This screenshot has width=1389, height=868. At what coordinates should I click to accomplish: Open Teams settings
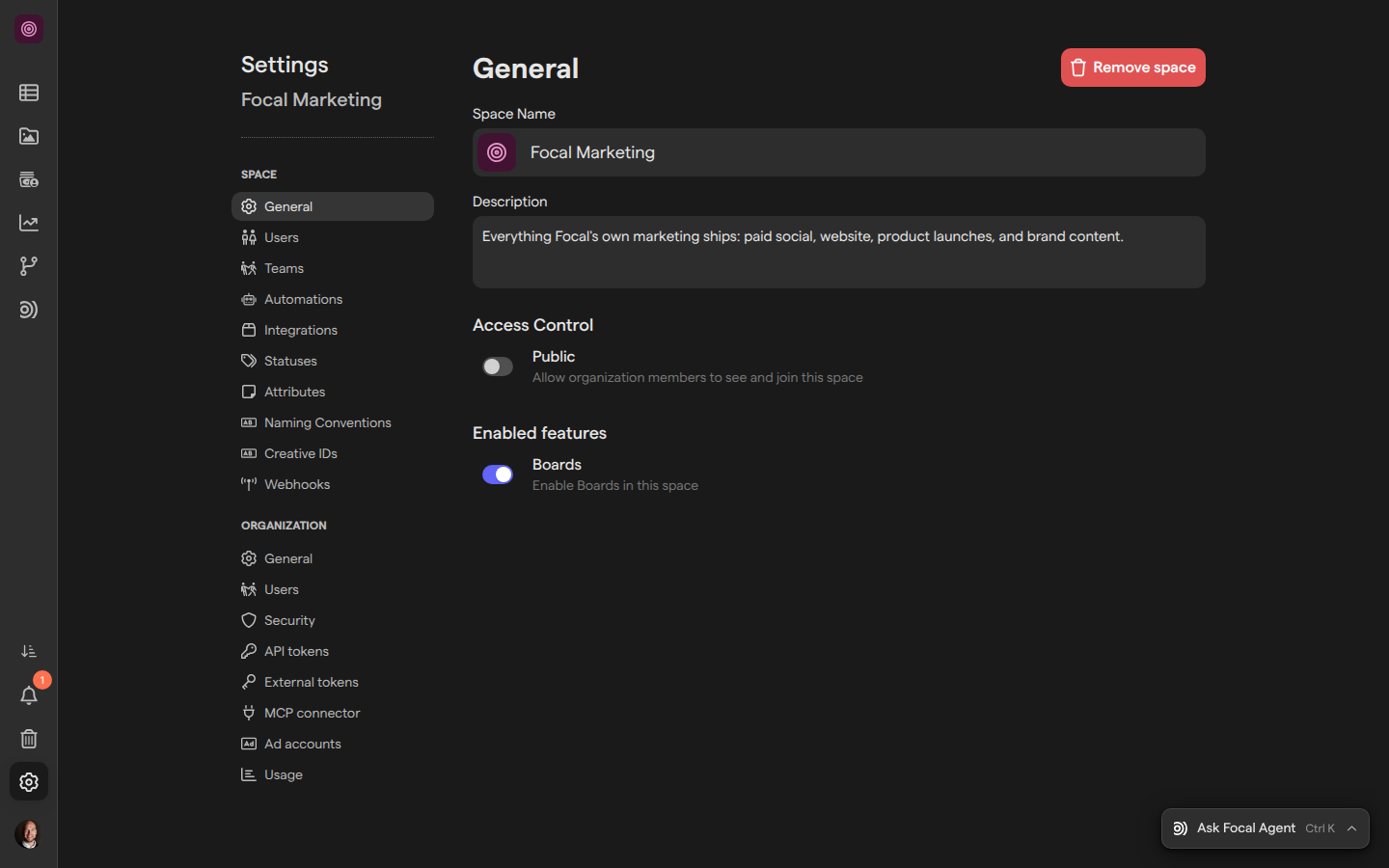pyautogui.click(x=333, y=268)
